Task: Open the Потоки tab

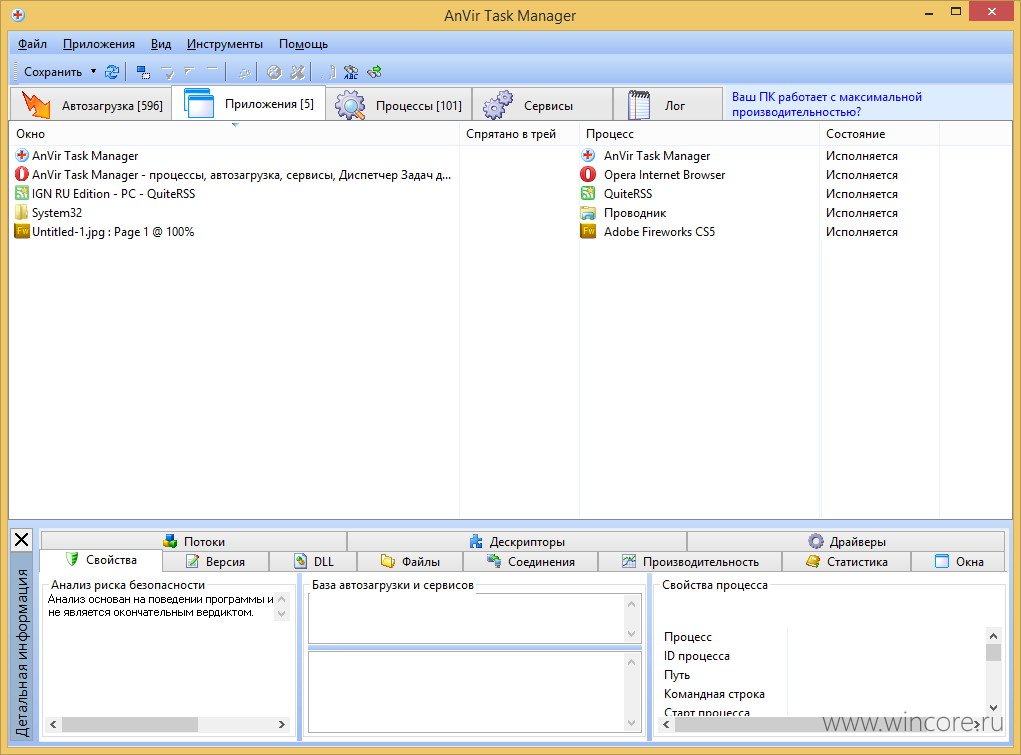Action: point(194,541)
